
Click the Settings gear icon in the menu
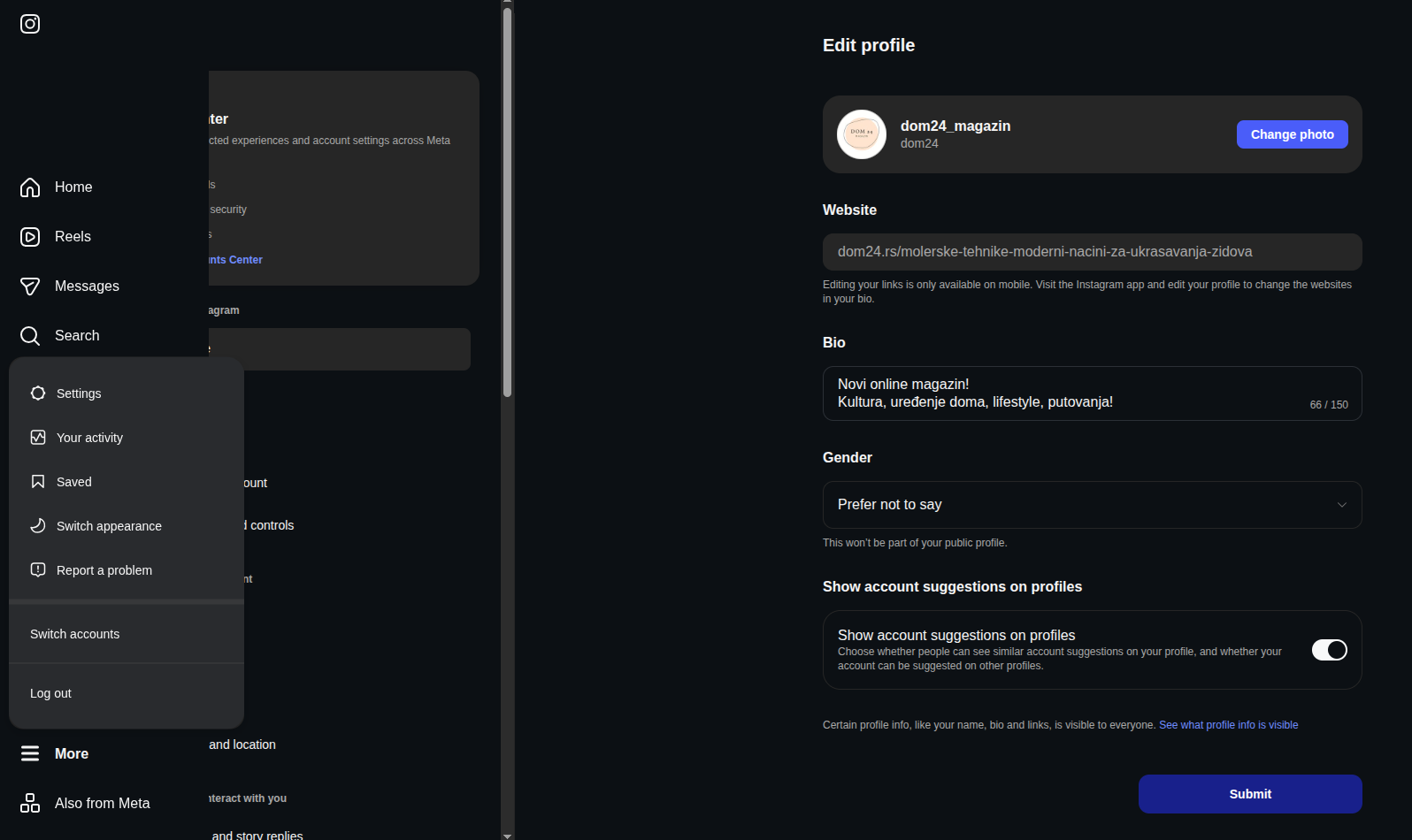[x=38, y=393]
